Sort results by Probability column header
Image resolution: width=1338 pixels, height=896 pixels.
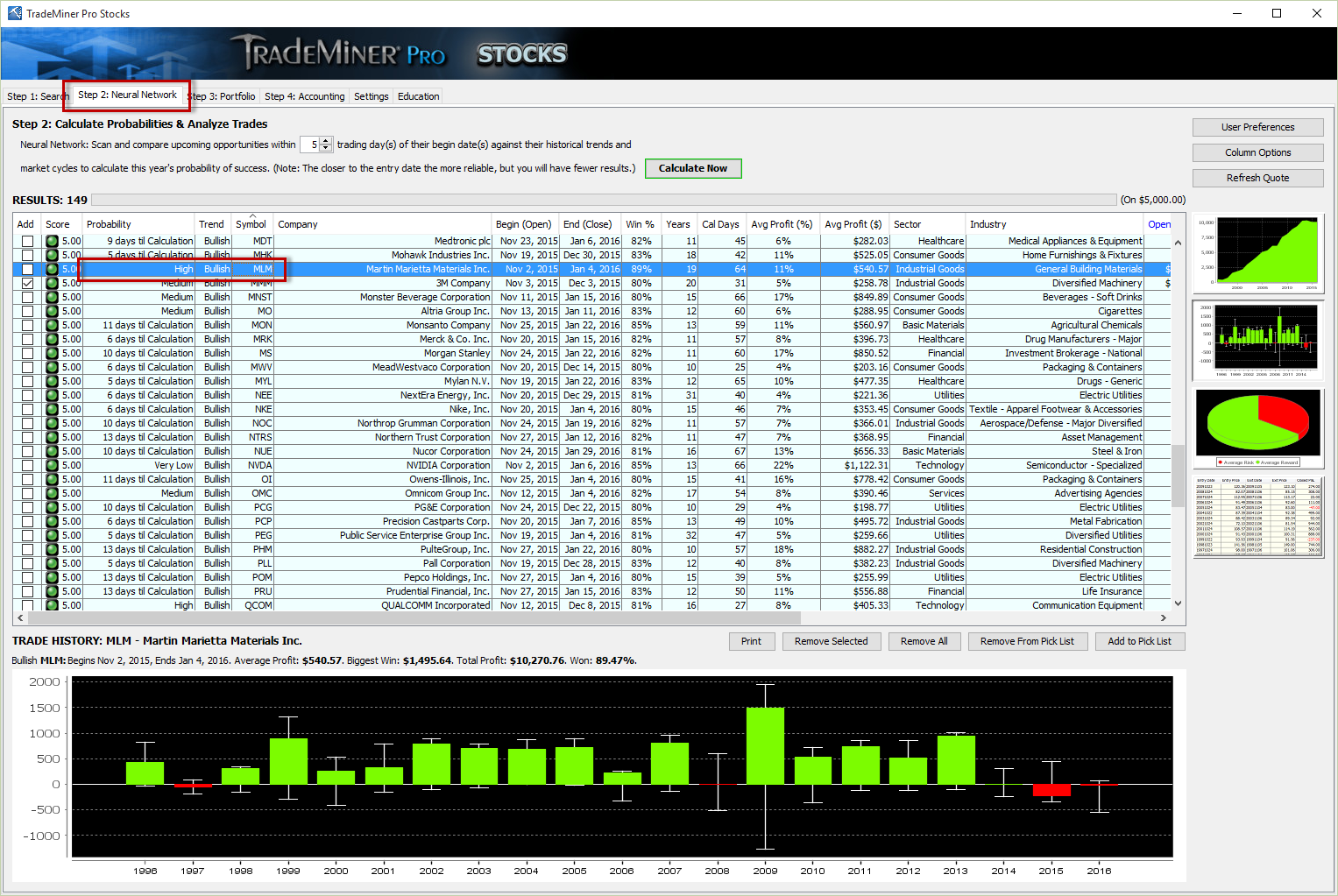(138, 224)
